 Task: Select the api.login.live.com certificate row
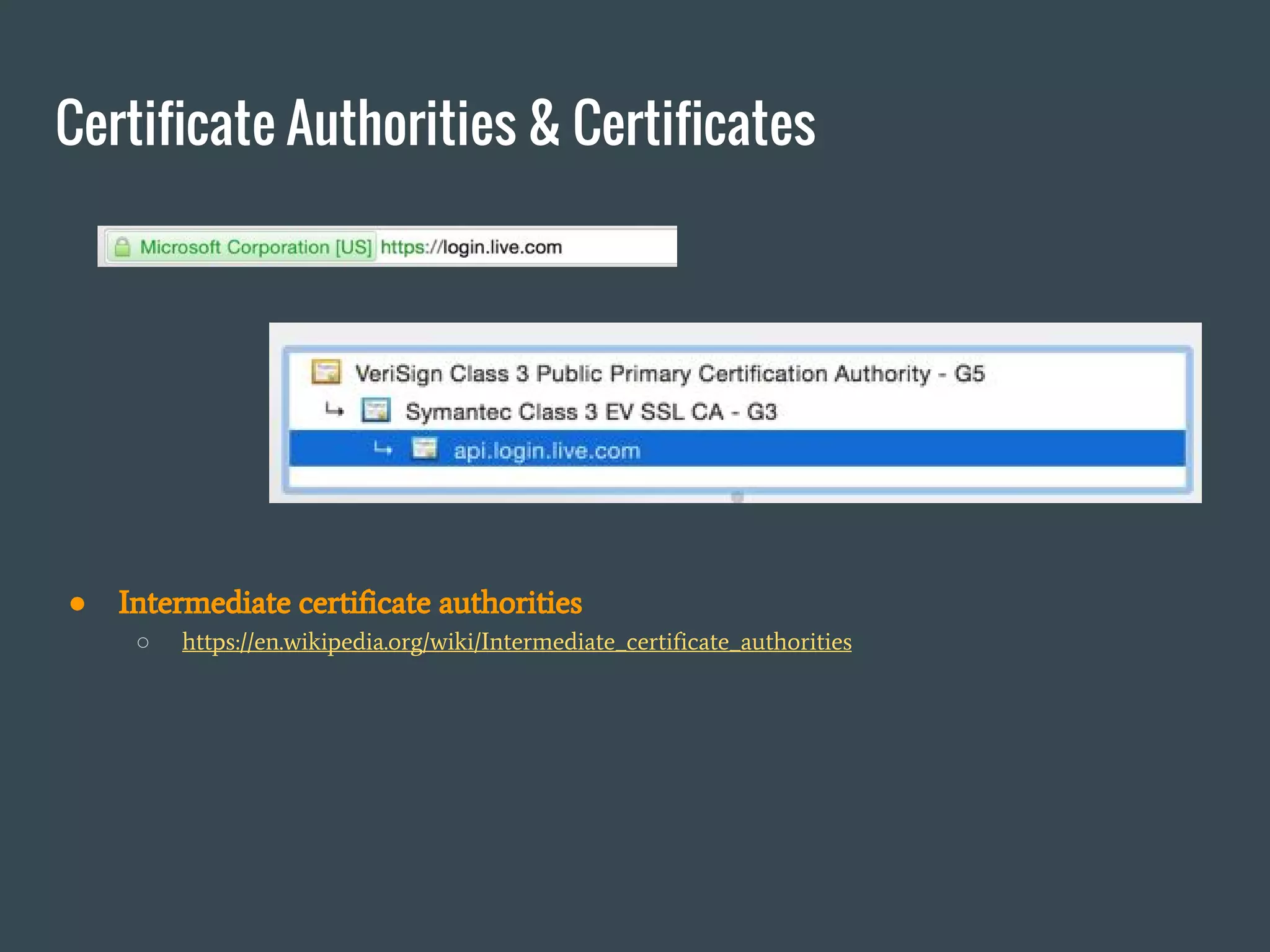click(x=737, y=449)
